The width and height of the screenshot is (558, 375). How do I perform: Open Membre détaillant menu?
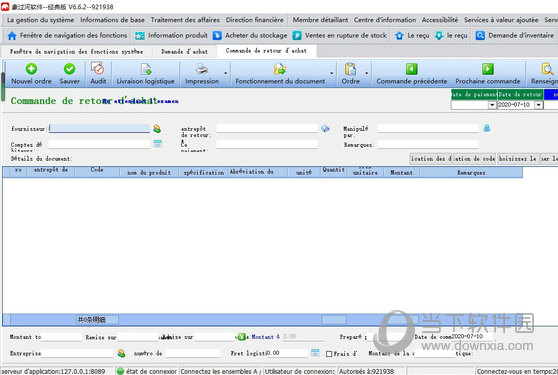click(320, 20)
